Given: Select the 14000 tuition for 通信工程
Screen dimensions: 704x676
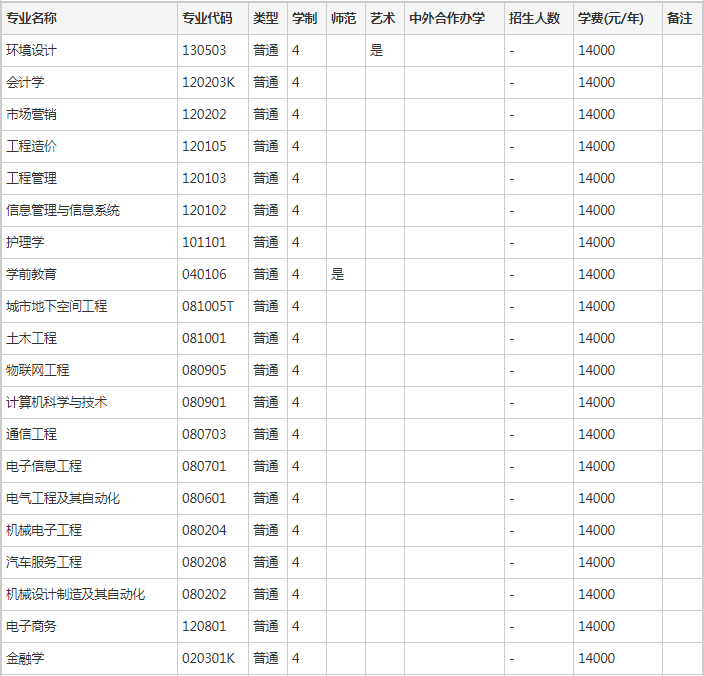Looking at the screenshot, I should pyautogui.click(x=596, y=434).
